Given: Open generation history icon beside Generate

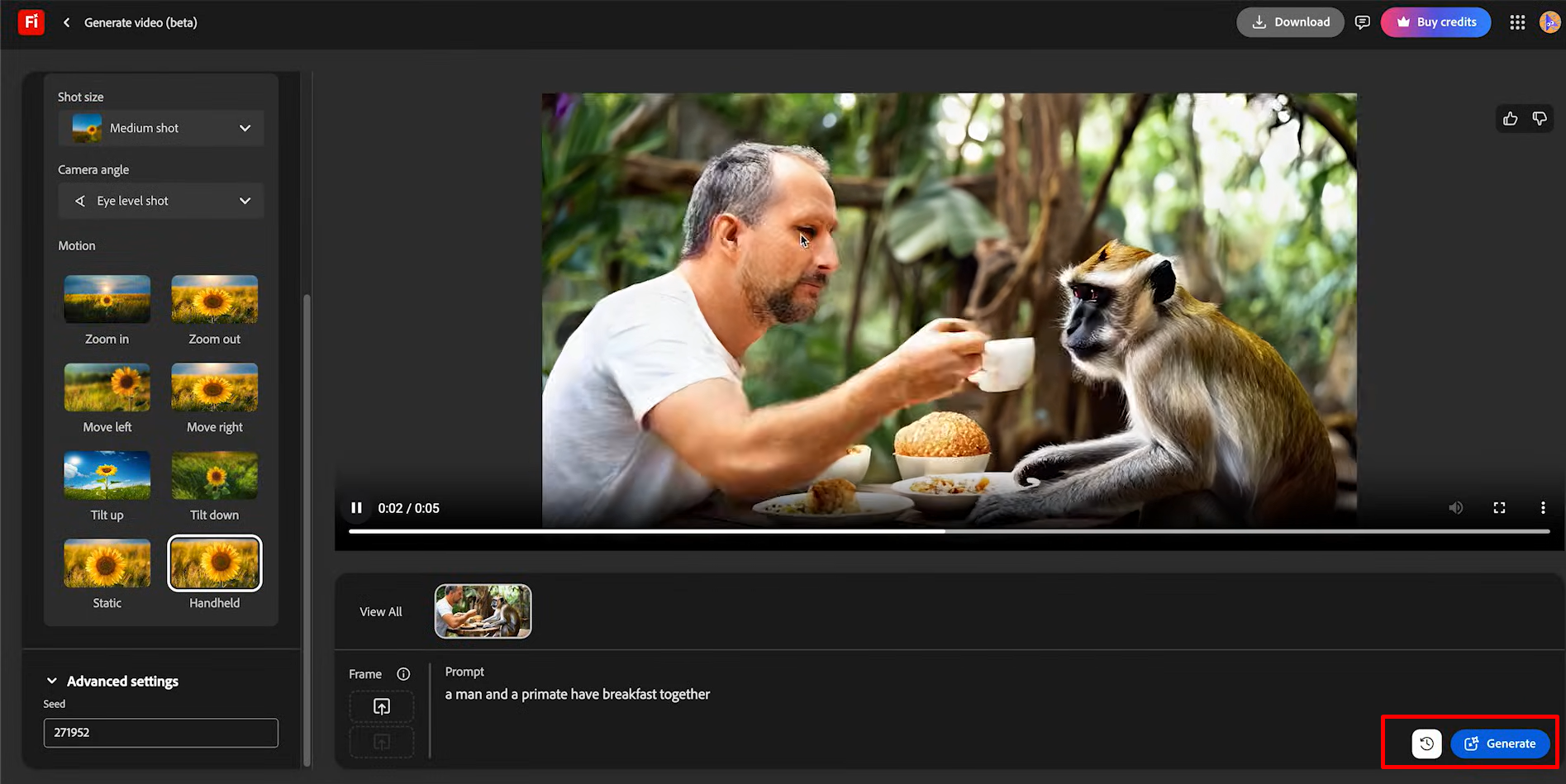Looking at the screenshot, I should [1426, 743].
